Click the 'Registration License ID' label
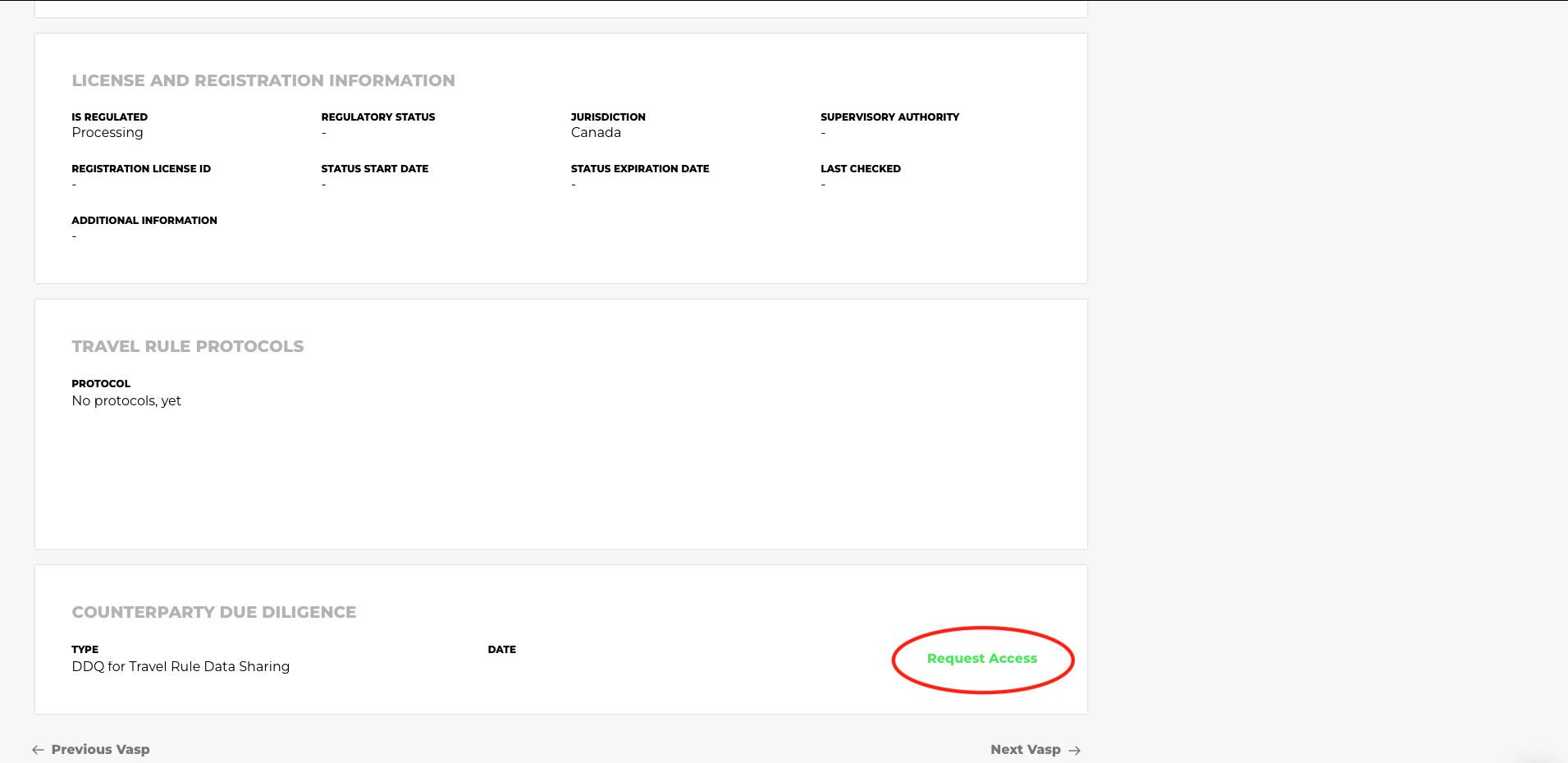The height and width of the screenshot is (763, 1568). 141,169
